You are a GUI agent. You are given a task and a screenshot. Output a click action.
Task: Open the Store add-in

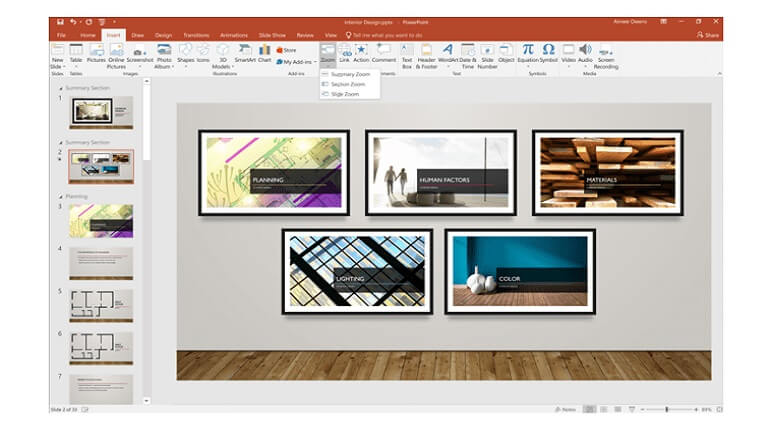(x=286, y=50)
